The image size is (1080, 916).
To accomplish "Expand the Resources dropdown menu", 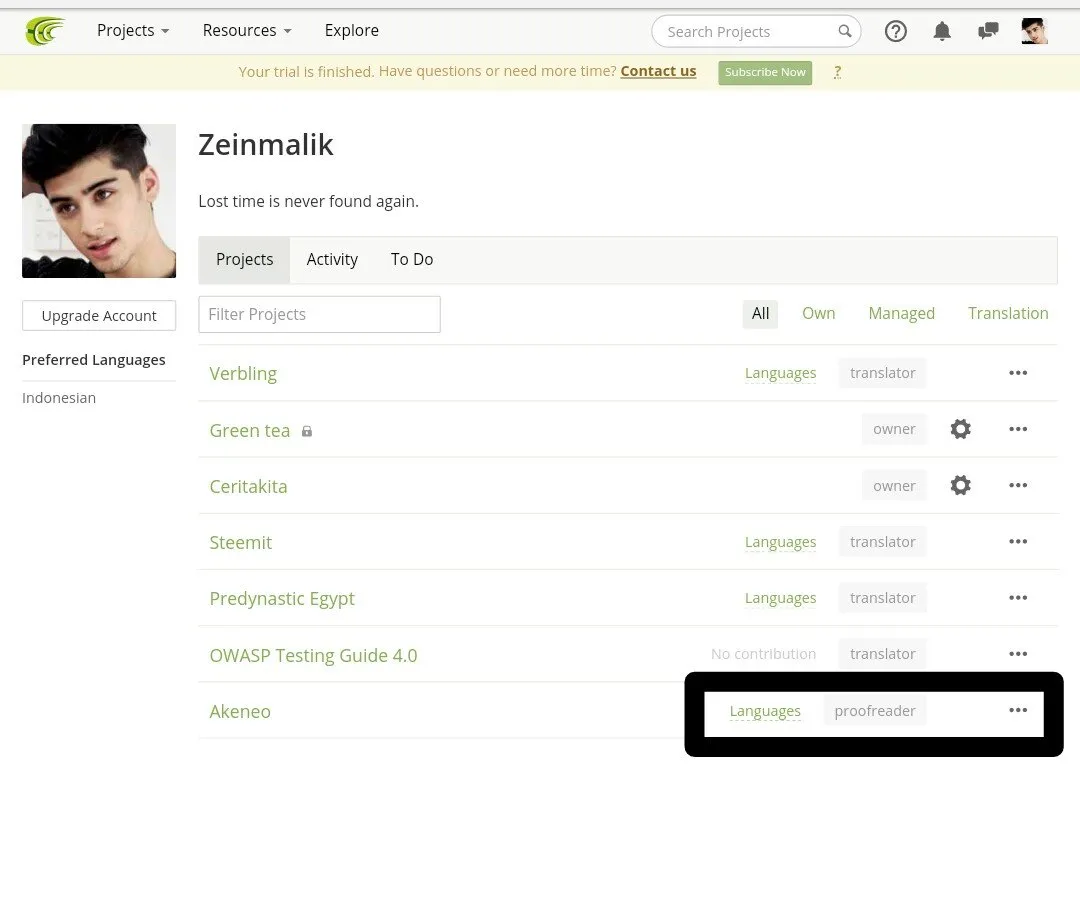I will (247, 30).
